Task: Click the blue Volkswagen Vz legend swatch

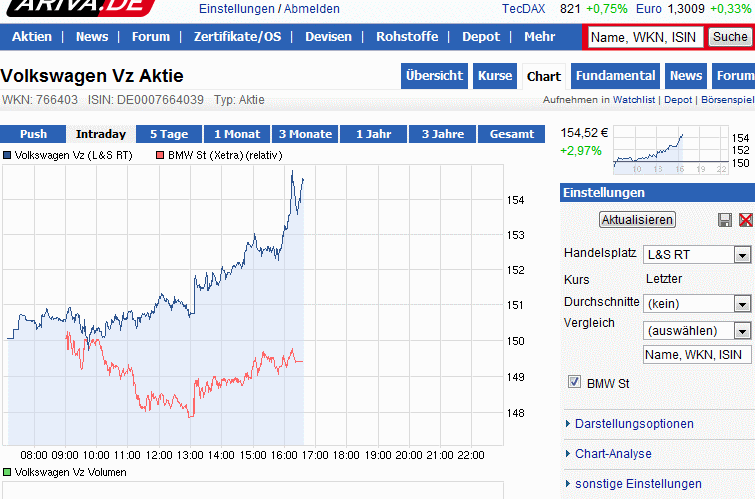Action: point(7,155)
